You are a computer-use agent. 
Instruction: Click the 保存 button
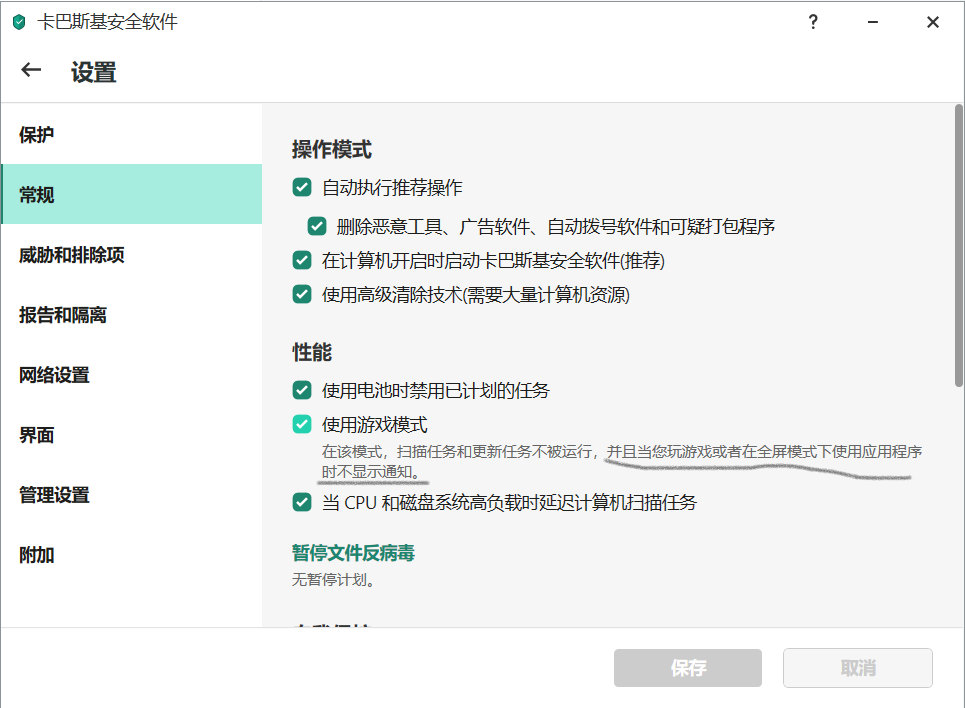pyautogui.click(x=688, y=668)
